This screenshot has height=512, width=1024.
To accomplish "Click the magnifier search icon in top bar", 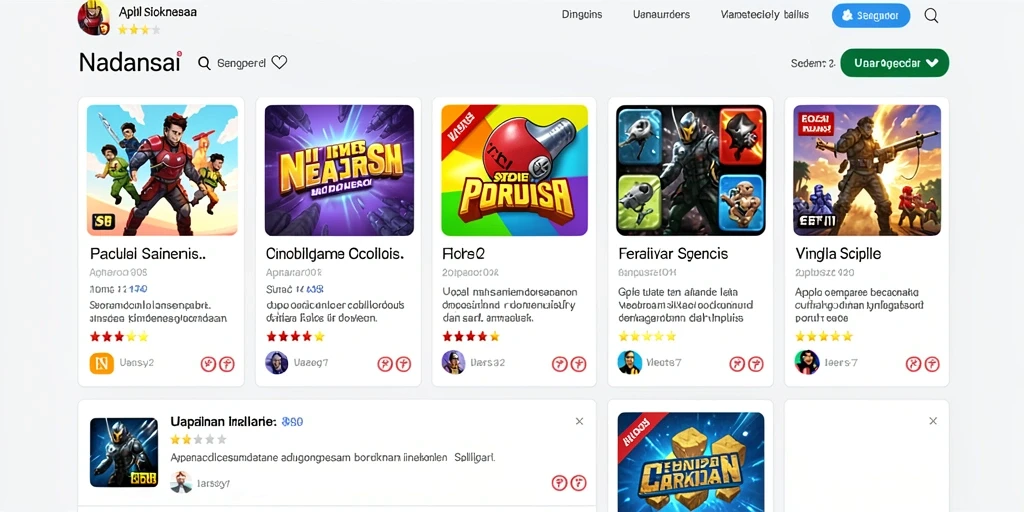I will (931, 16).
